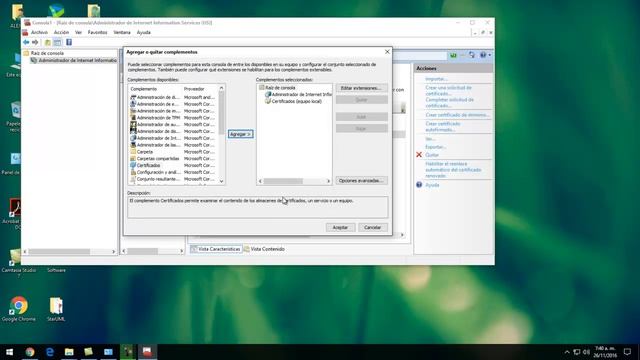Open the Favoritos menu
The width and height of the screenshot is (640, 360).
[x=98, y=32]
